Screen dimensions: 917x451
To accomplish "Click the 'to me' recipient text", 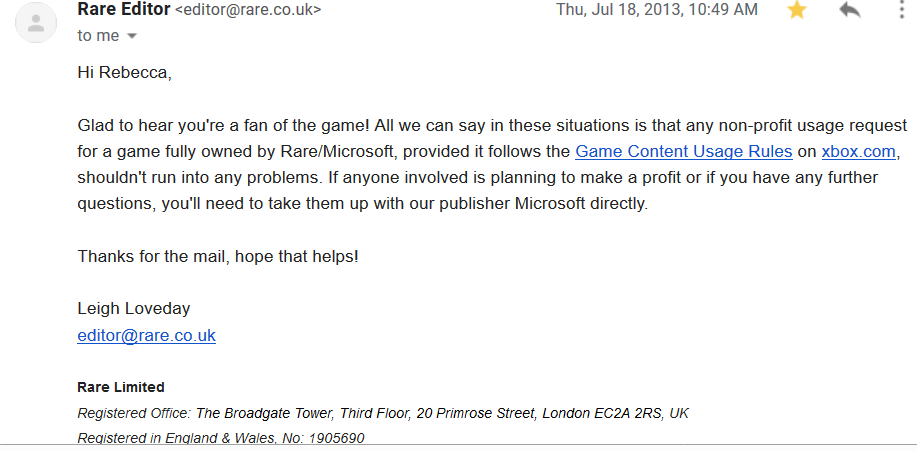I will point(98,35).
